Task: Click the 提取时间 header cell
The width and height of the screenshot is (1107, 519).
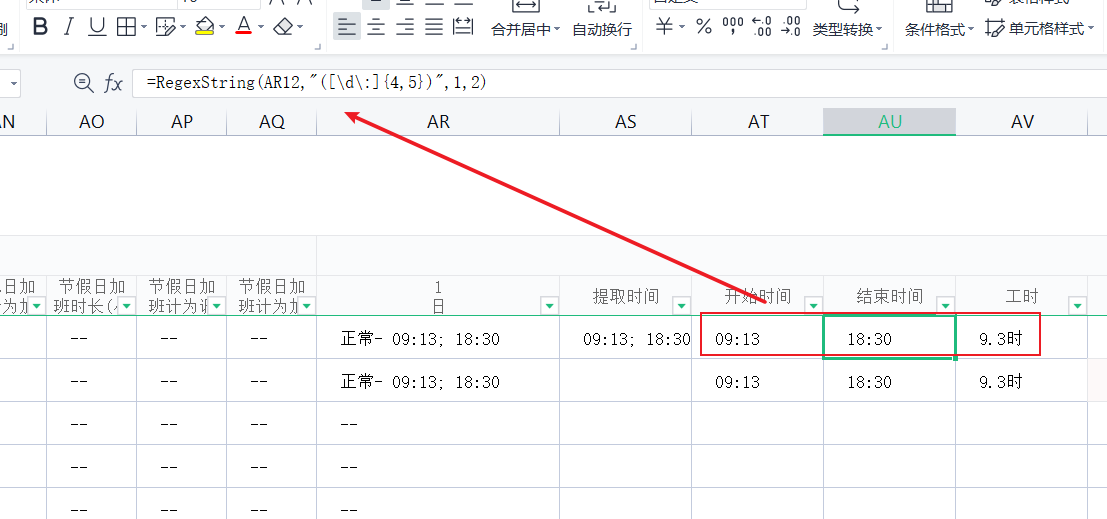Action: [626, 296]
